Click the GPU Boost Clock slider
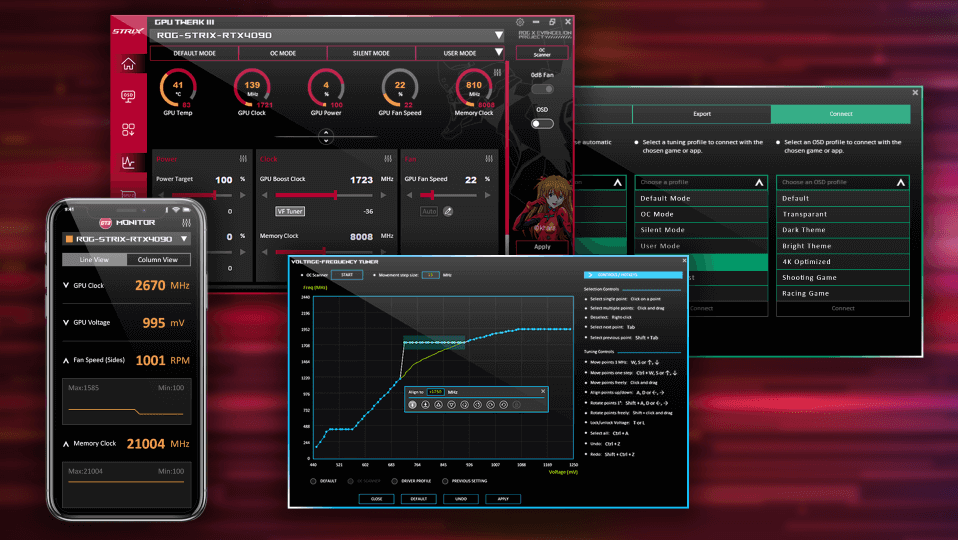Screen dimensions: 958x540 click(320, 195)
